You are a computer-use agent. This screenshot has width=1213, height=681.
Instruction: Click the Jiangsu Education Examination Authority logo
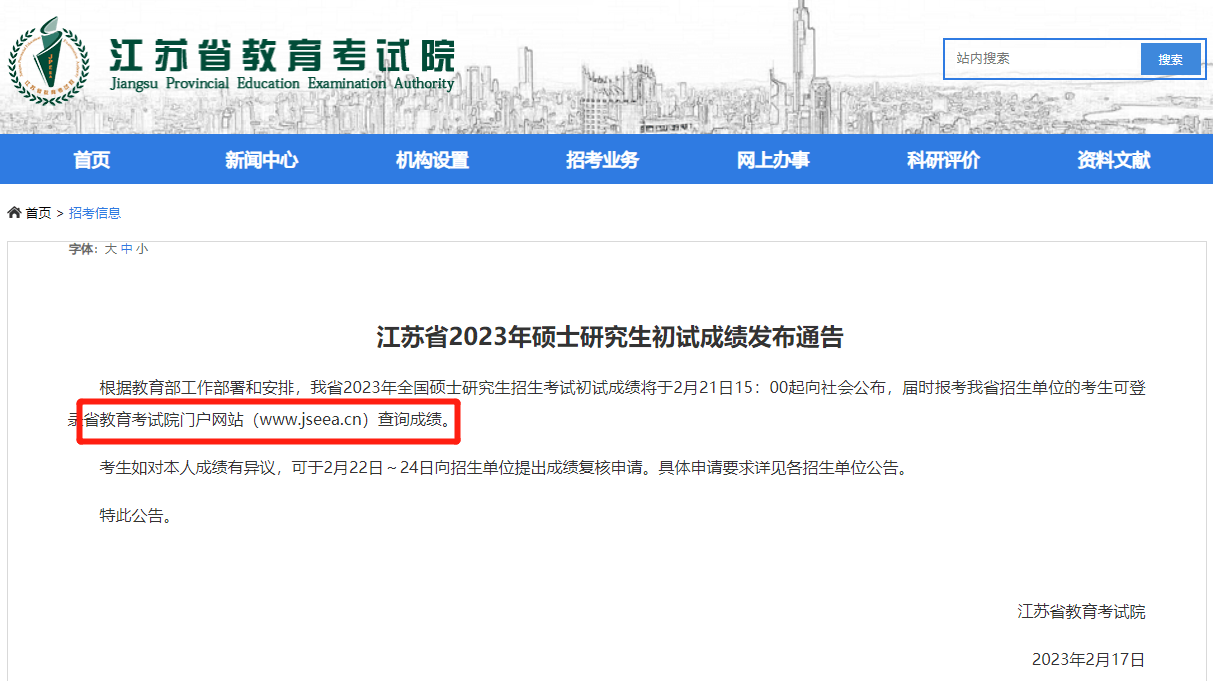(42, 60)
